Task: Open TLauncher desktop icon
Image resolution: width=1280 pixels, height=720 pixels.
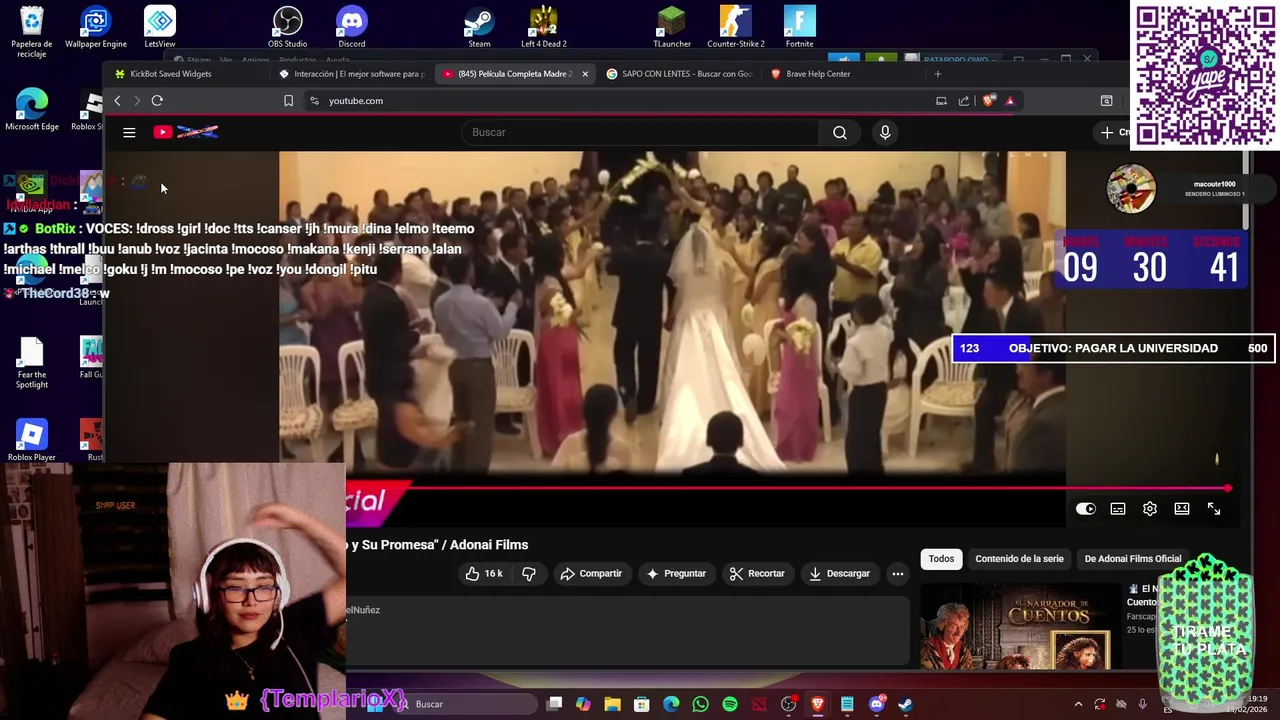Action: [x=672, y=28]
